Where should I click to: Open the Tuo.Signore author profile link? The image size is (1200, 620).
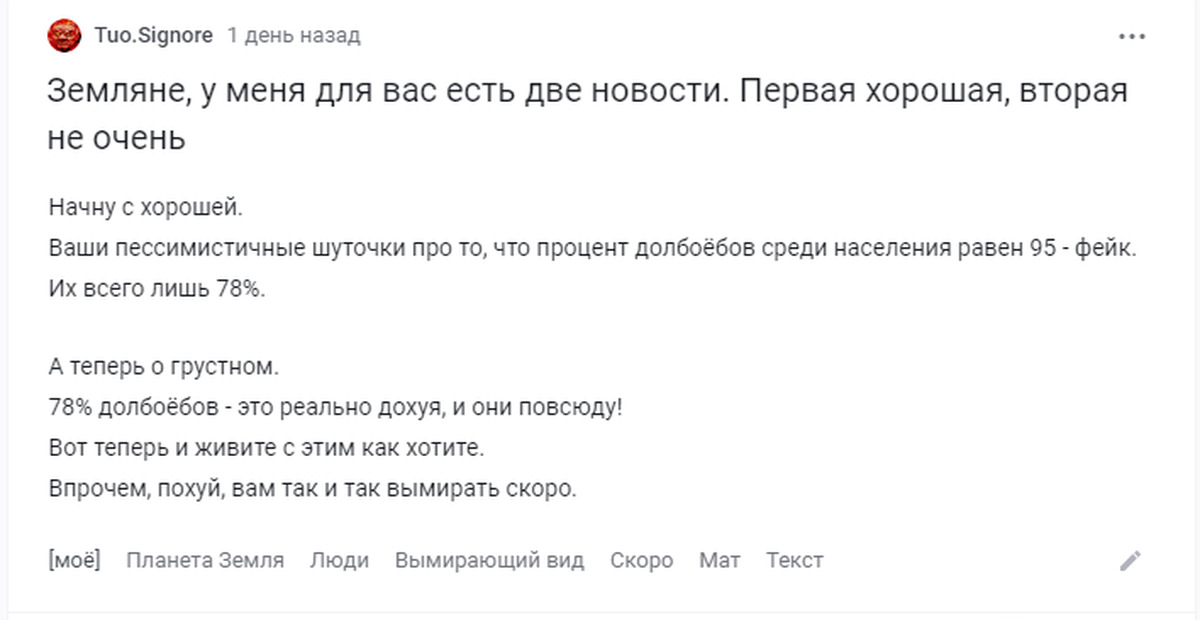153,36
